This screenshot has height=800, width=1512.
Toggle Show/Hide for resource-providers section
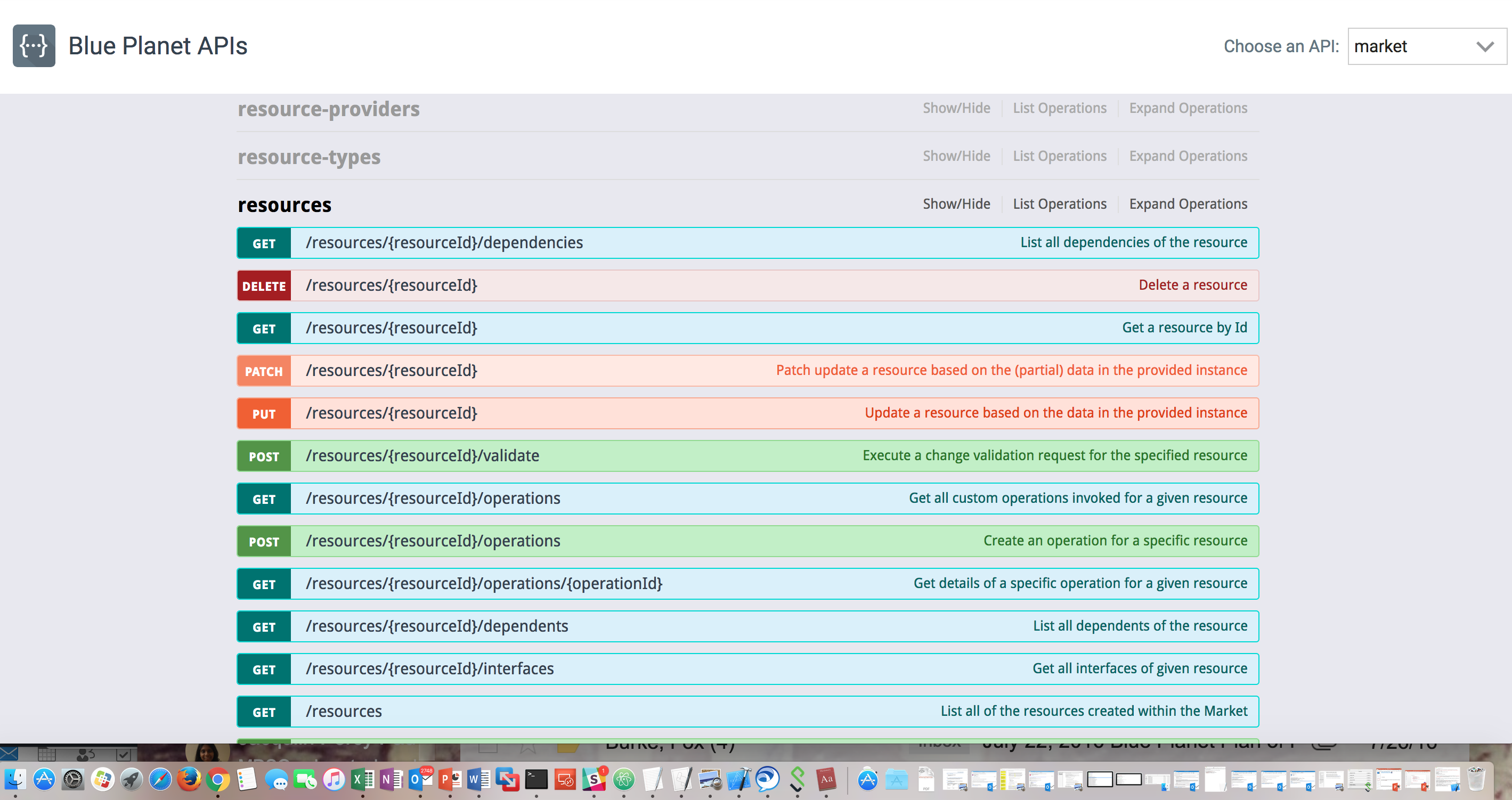(956, 108)
